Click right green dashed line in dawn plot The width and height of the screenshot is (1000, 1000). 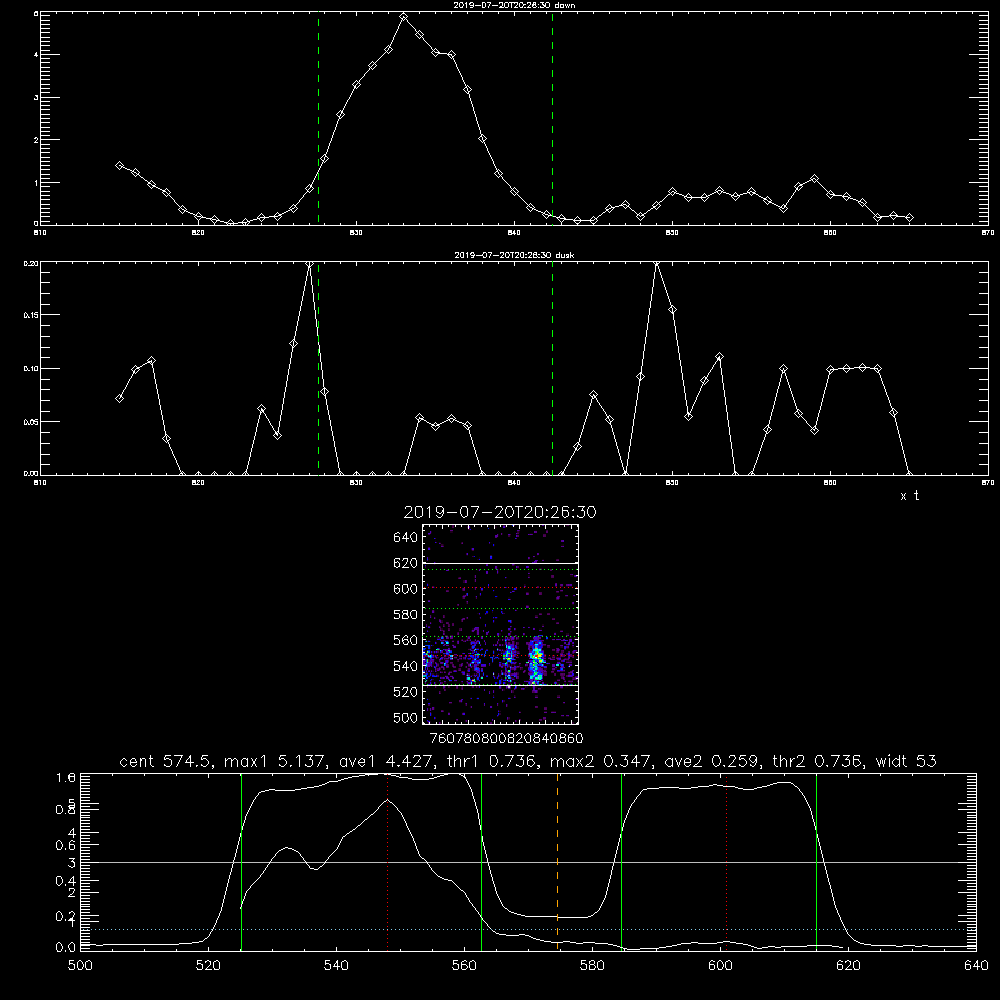[552, 118]
